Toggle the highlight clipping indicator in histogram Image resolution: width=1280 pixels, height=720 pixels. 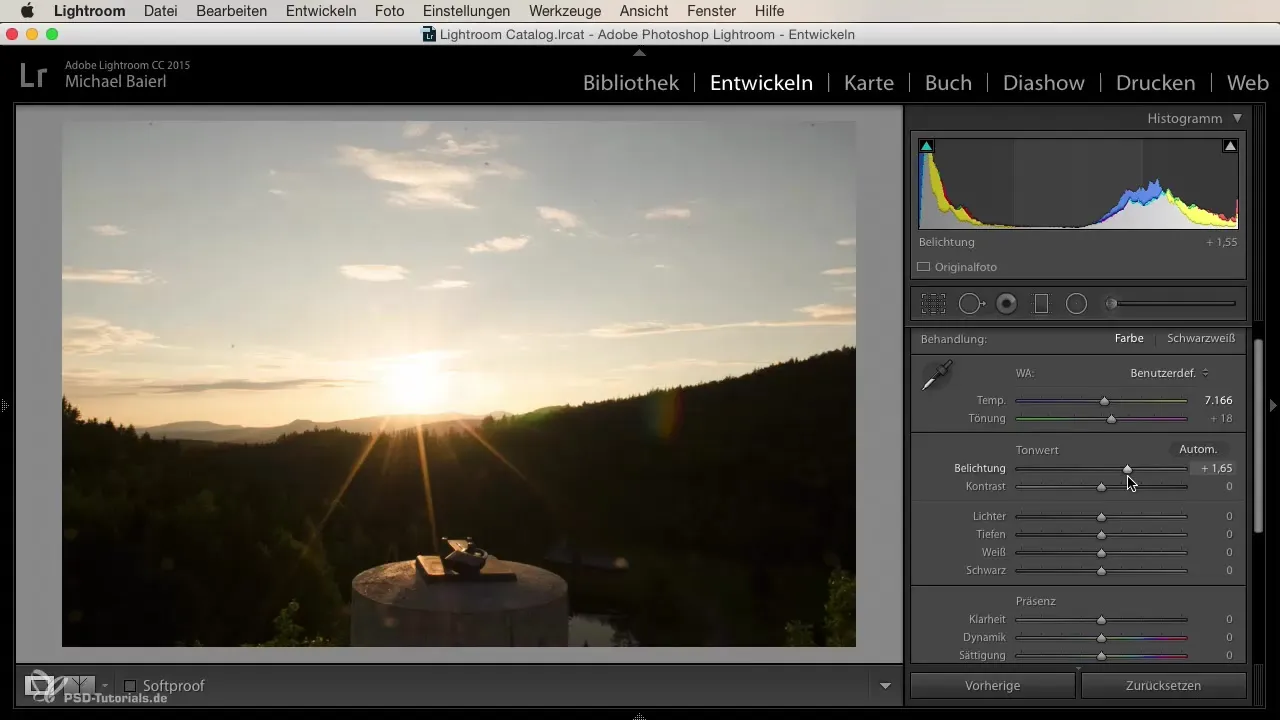(x=1230, y=146)
